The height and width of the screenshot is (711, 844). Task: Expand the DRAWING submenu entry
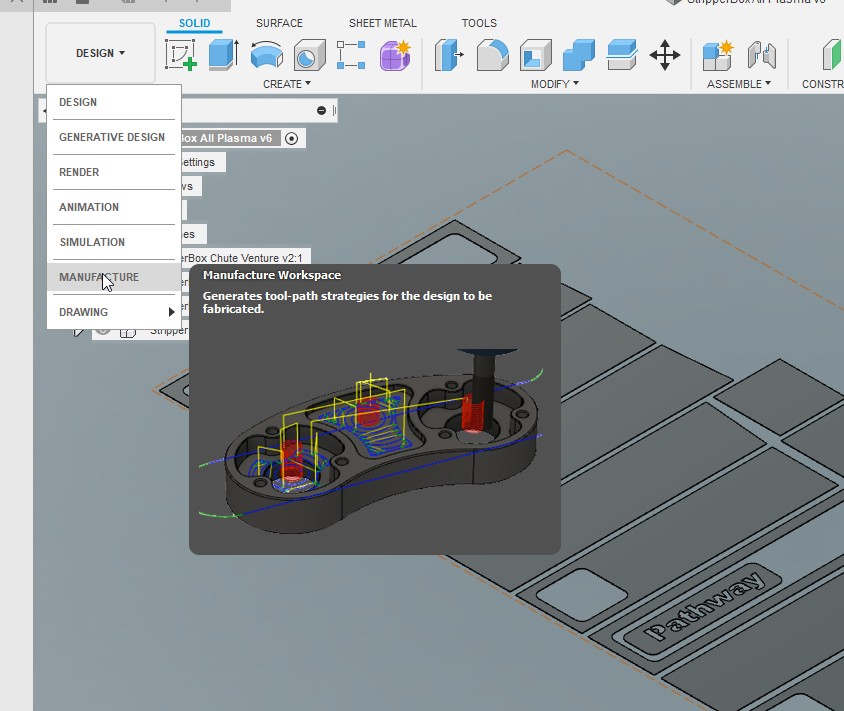(x=112, y=312)
